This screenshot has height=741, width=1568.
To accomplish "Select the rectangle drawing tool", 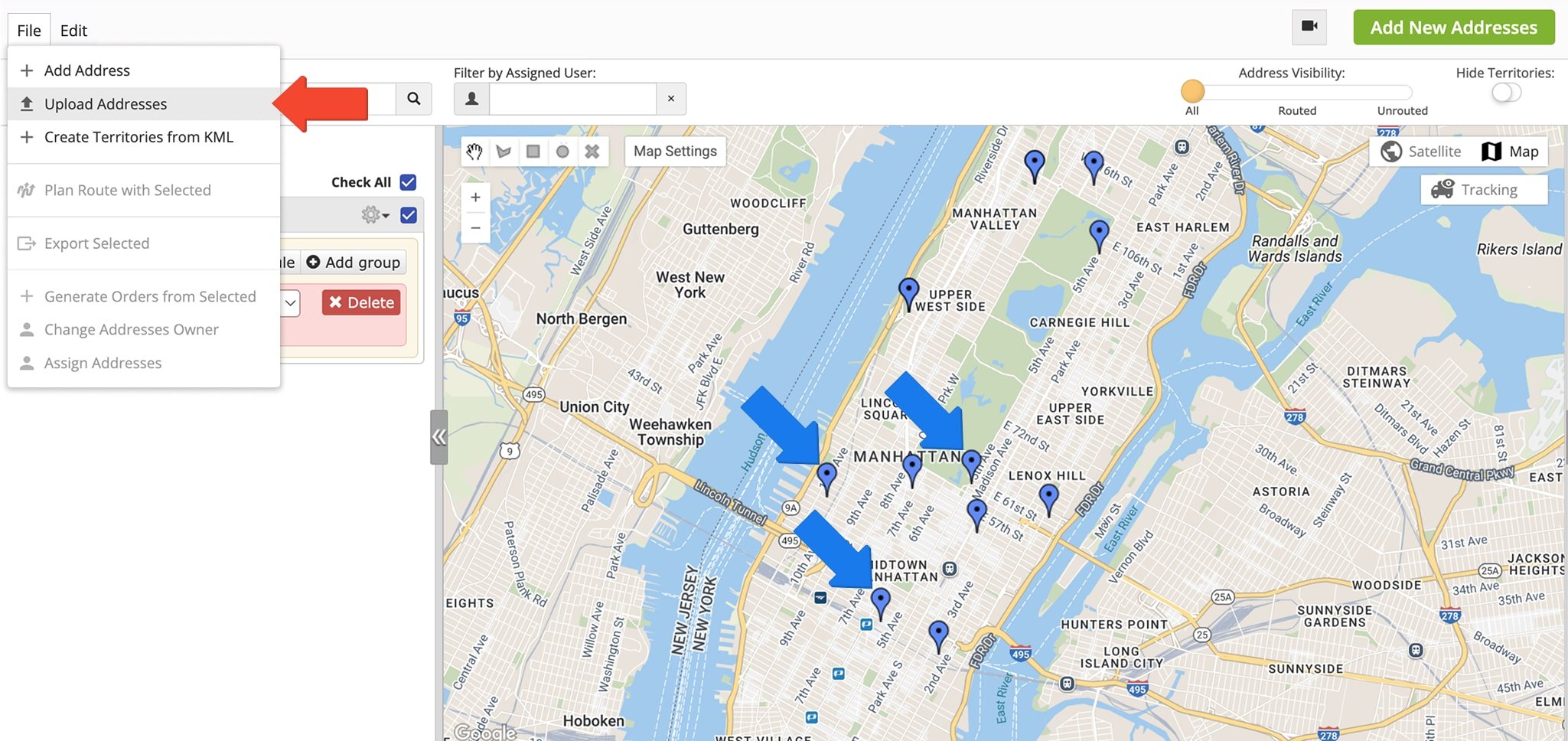I will click(533, 152).
